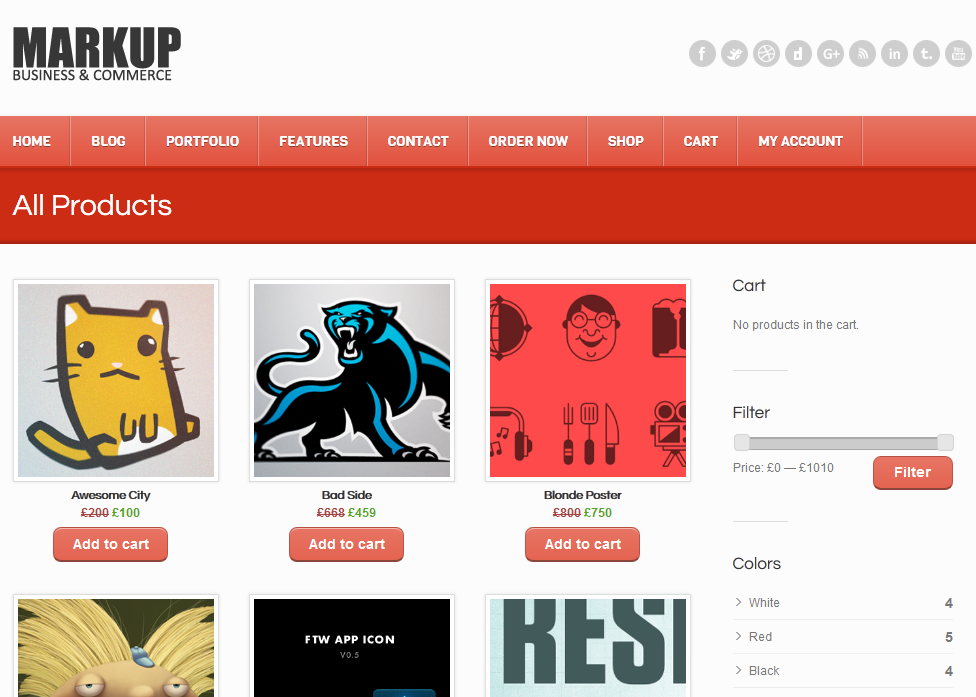Expand the White color filter
This screenshot has width=976, height=697.
click(x=843, y=602)
